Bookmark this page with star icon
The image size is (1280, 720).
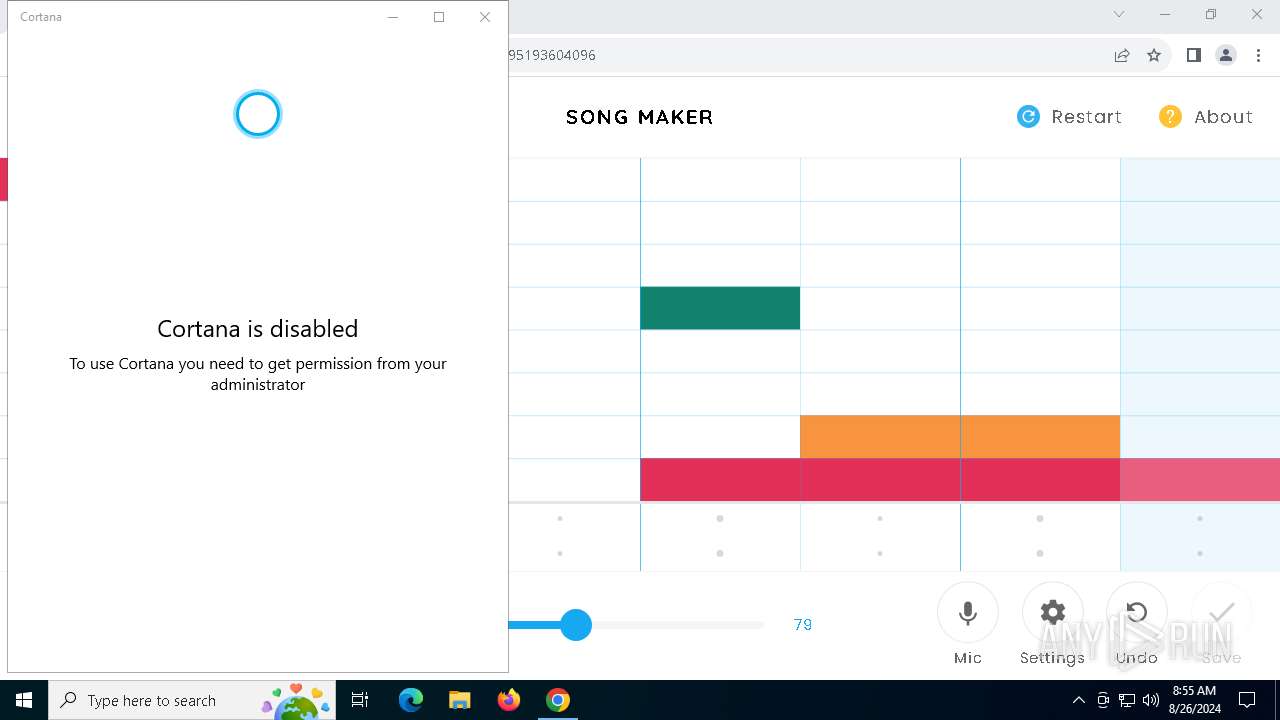coord(1154,55)
